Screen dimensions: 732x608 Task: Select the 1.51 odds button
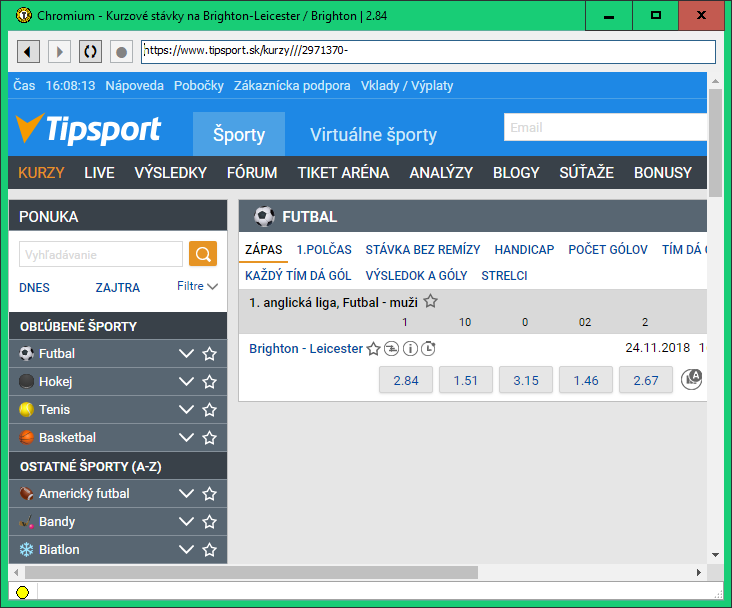465,380
